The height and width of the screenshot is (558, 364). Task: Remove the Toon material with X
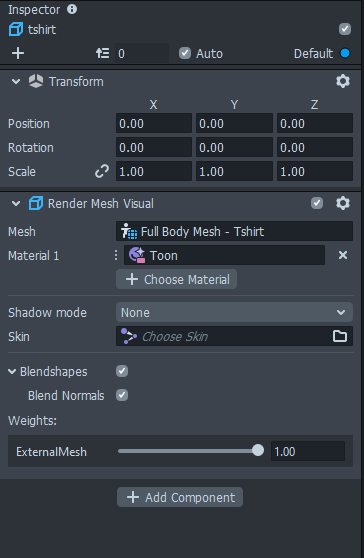(x=343, y=255)
